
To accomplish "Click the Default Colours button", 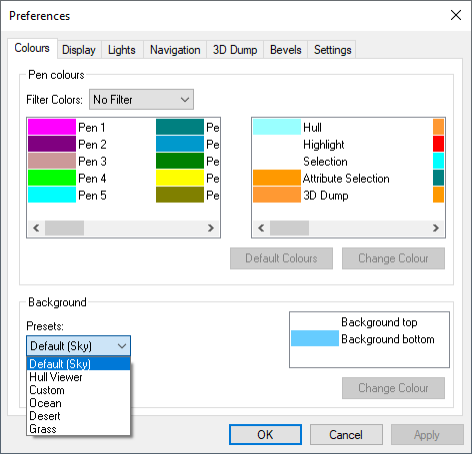I will click(x=281, y=258).
